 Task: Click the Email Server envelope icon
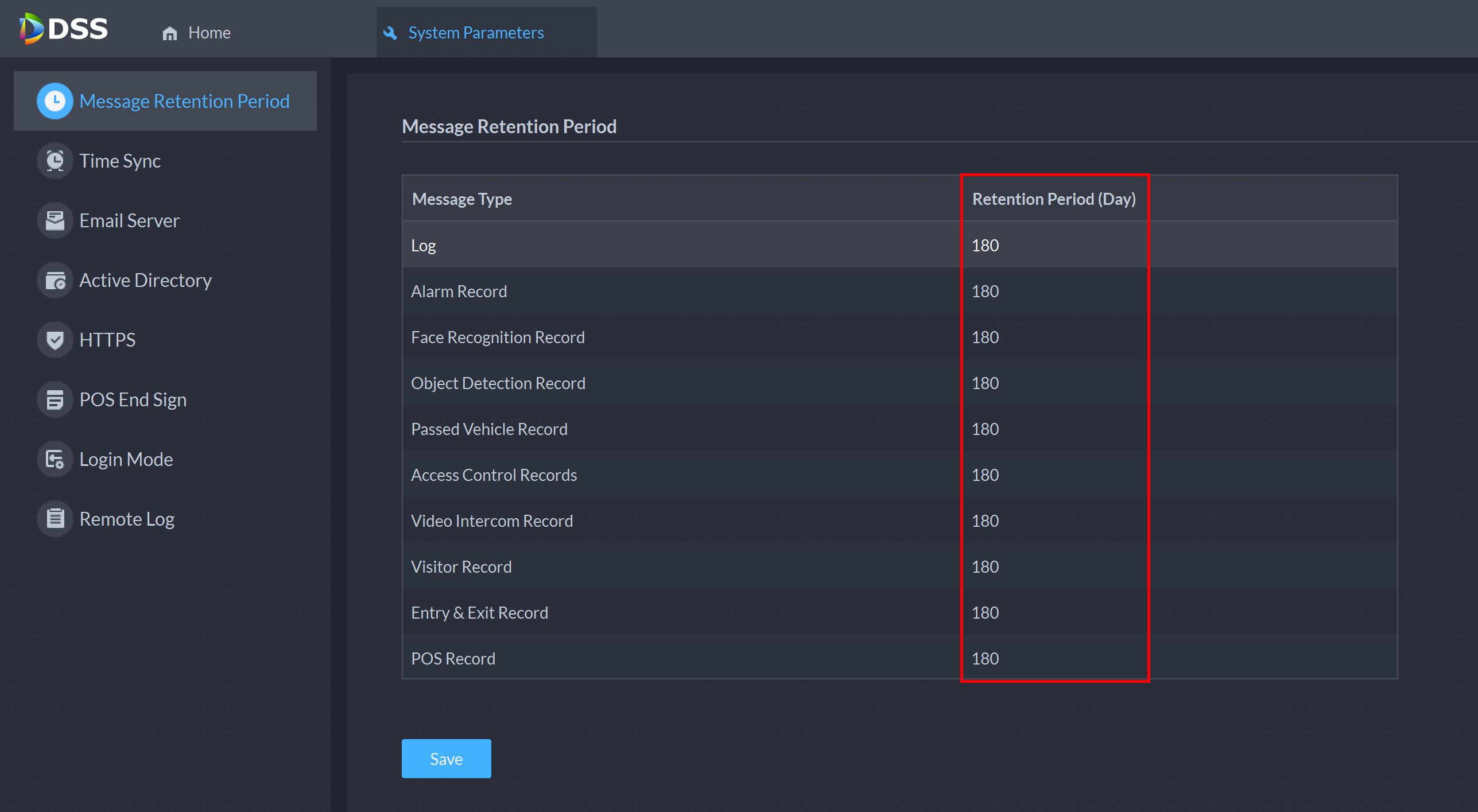[x=55, y=220]
